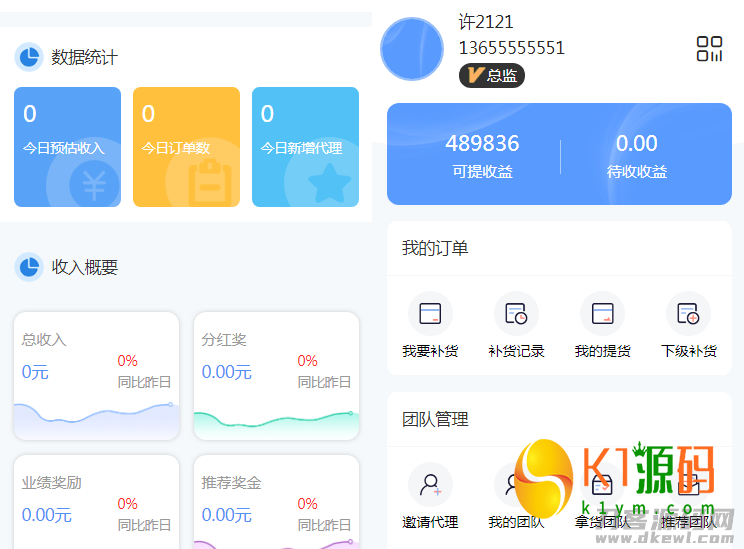Click the 总监 VIP badge

pyautogui.click(x=492, y=75)
